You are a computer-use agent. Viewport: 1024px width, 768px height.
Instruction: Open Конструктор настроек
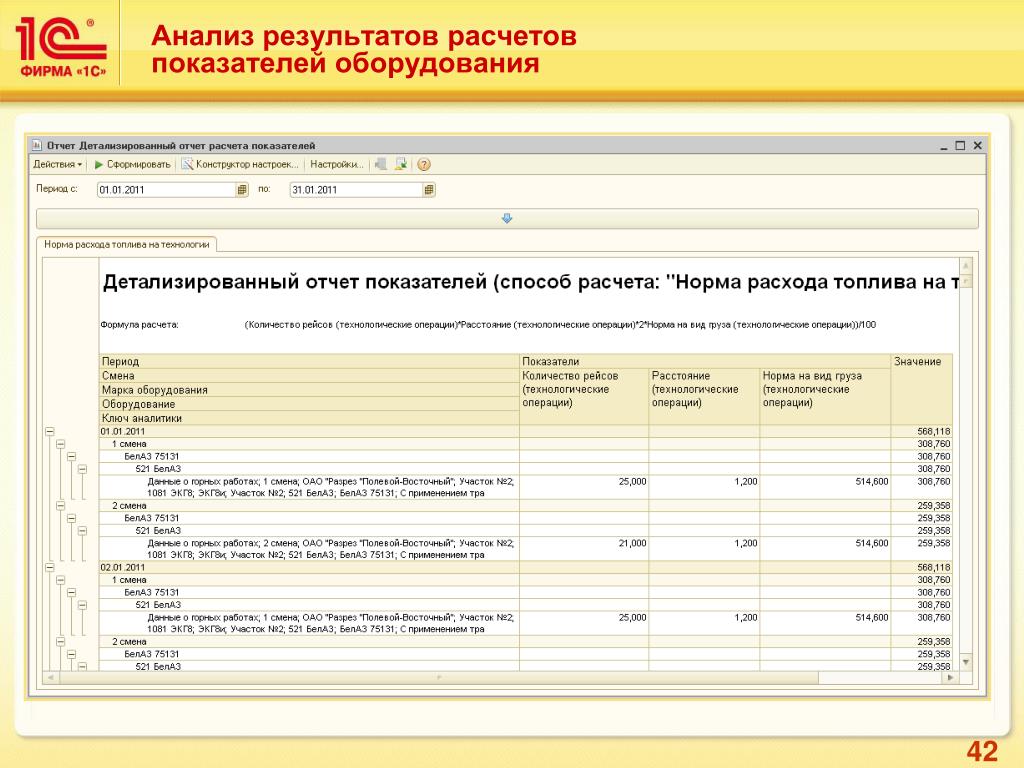pyautogui.click(x=240, y=165)
